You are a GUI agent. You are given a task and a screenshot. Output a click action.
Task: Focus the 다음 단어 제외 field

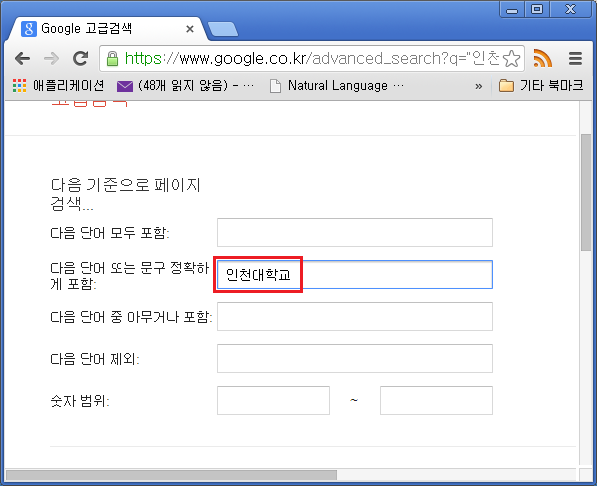click(x=355, y=358)
